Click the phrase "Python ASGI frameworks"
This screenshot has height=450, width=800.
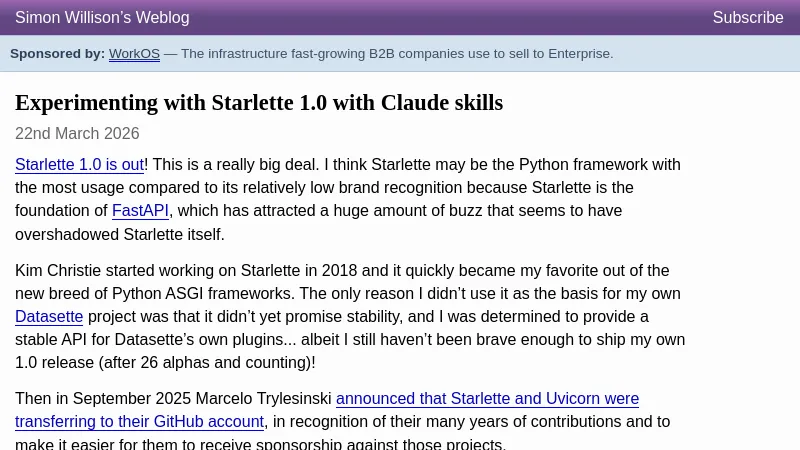point(202,294)
